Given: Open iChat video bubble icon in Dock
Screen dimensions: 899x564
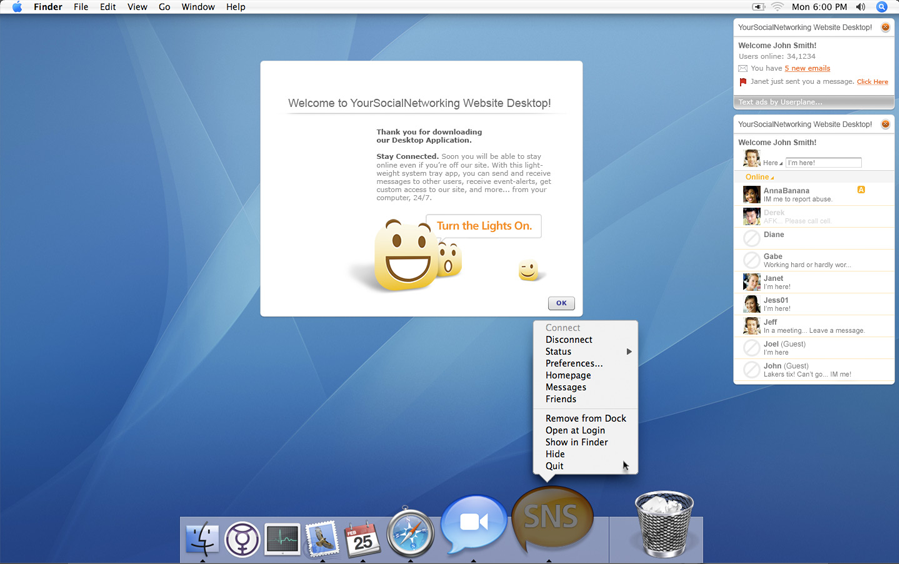Looking at the screenshot, I should [473, 523].
